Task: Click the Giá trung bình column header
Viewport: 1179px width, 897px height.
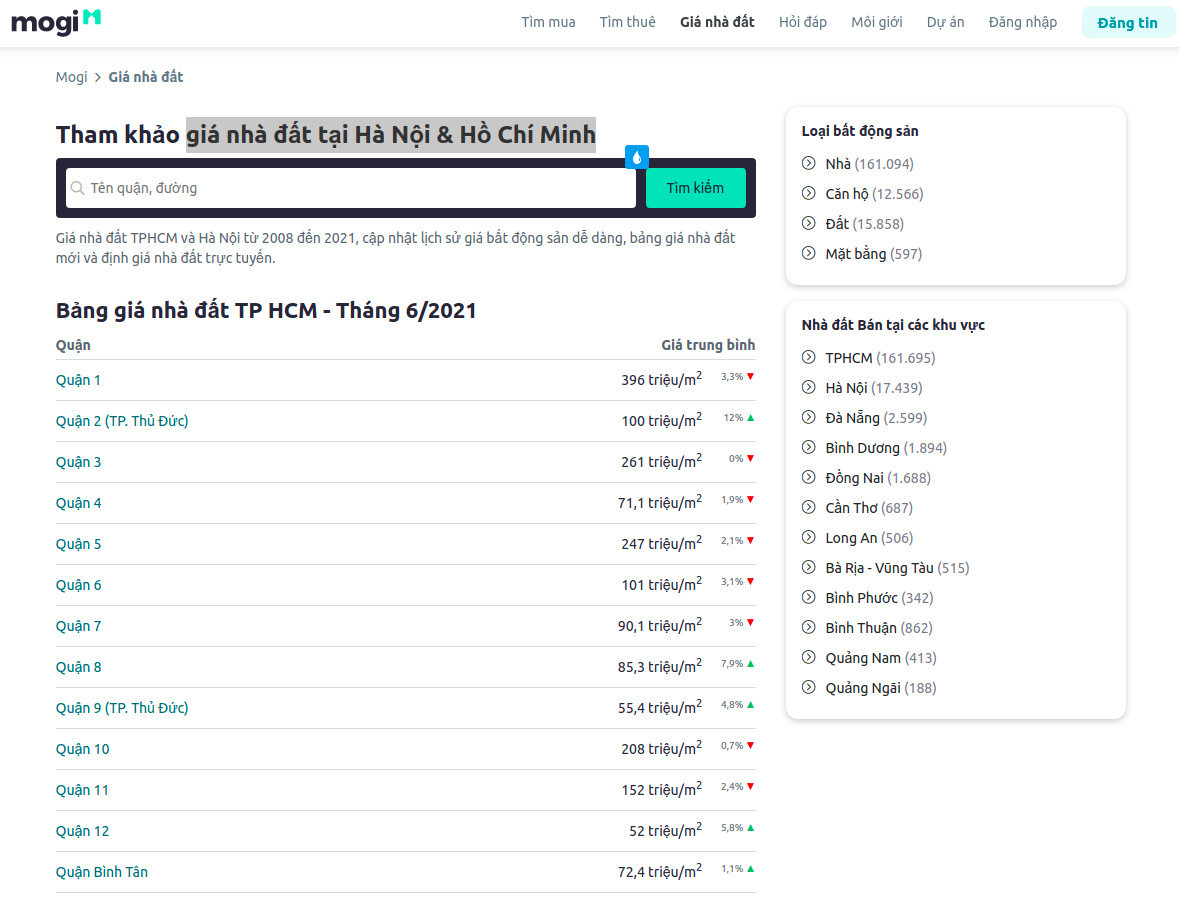Action: point(708,345)
